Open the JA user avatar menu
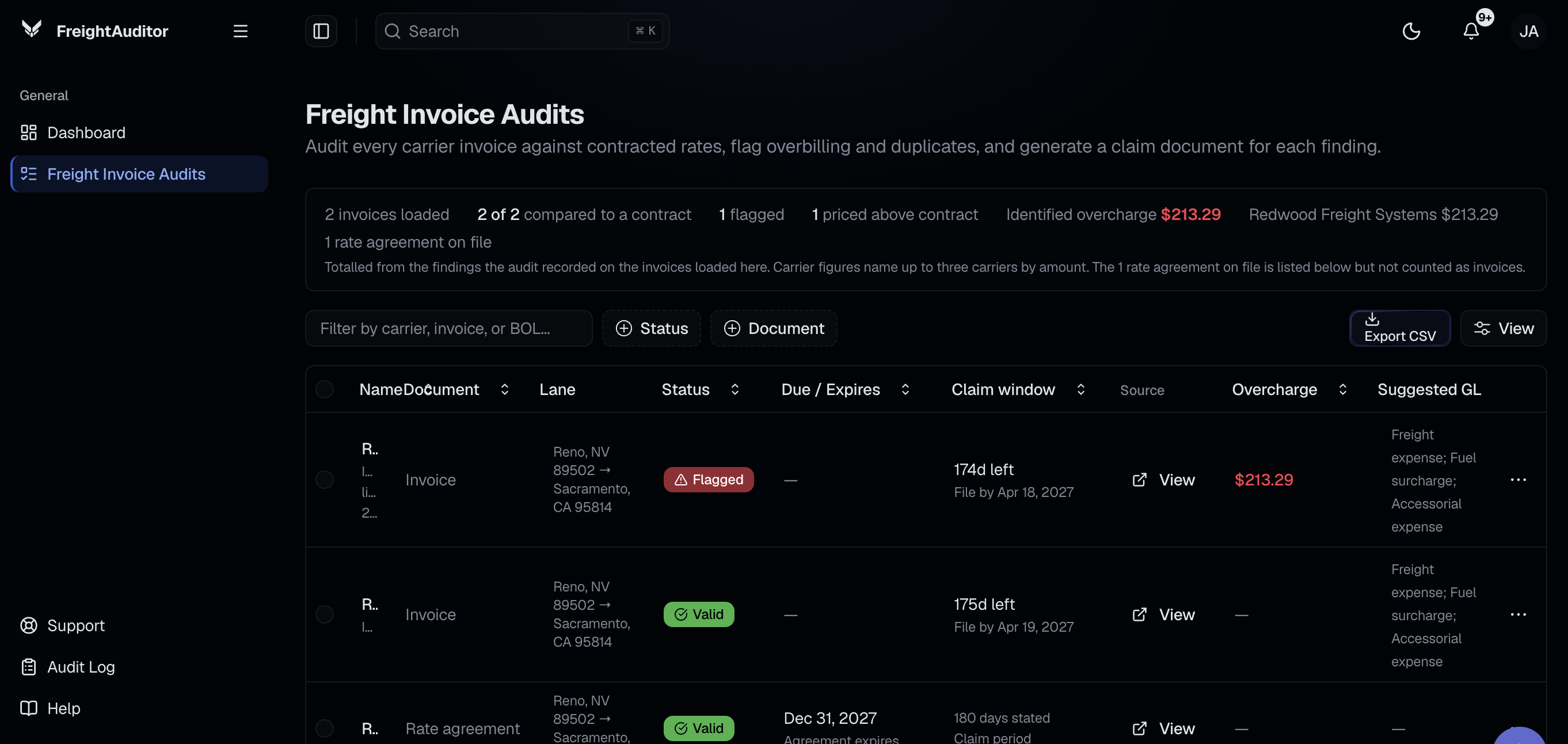Image resolution: width=1568 pixels, height=744 pixels. pyautogui.click(x=1528, y=31)
